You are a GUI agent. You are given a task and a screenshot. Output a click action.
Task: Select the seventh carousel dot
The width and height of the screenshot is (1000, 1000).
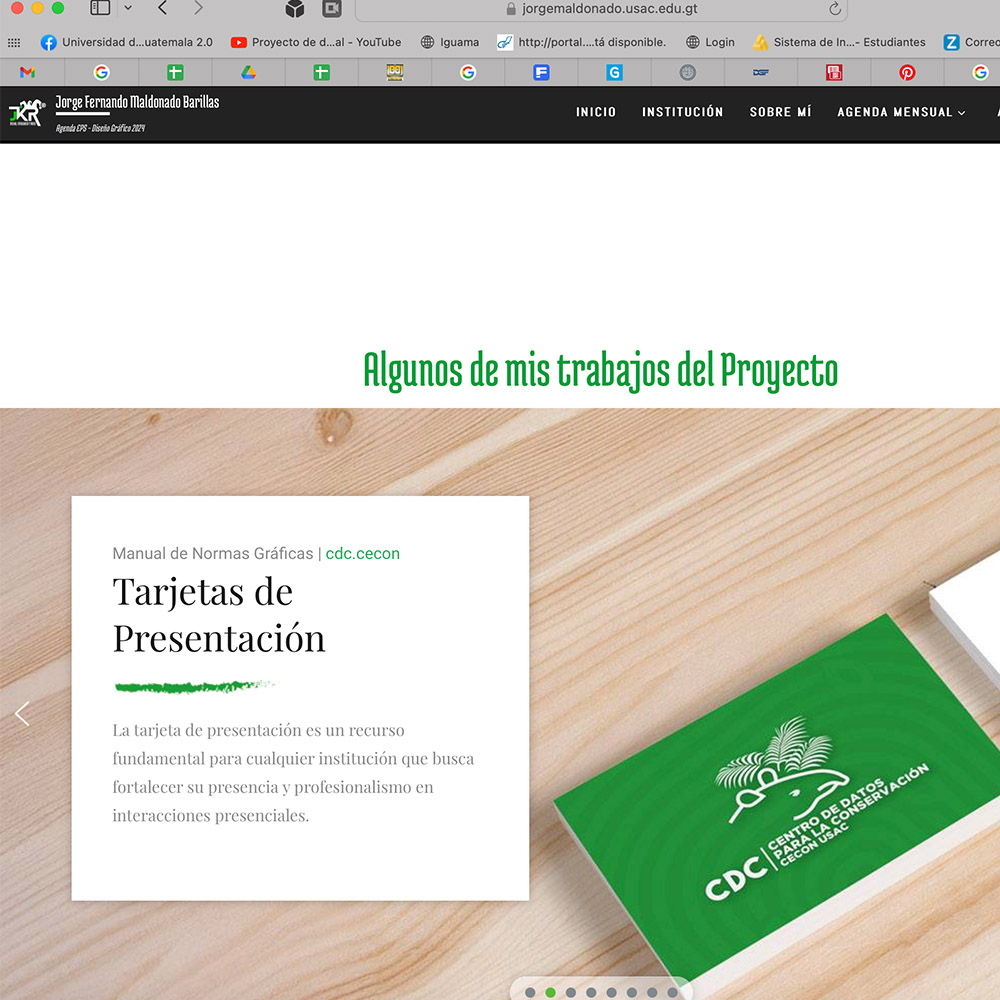[652, 992]
